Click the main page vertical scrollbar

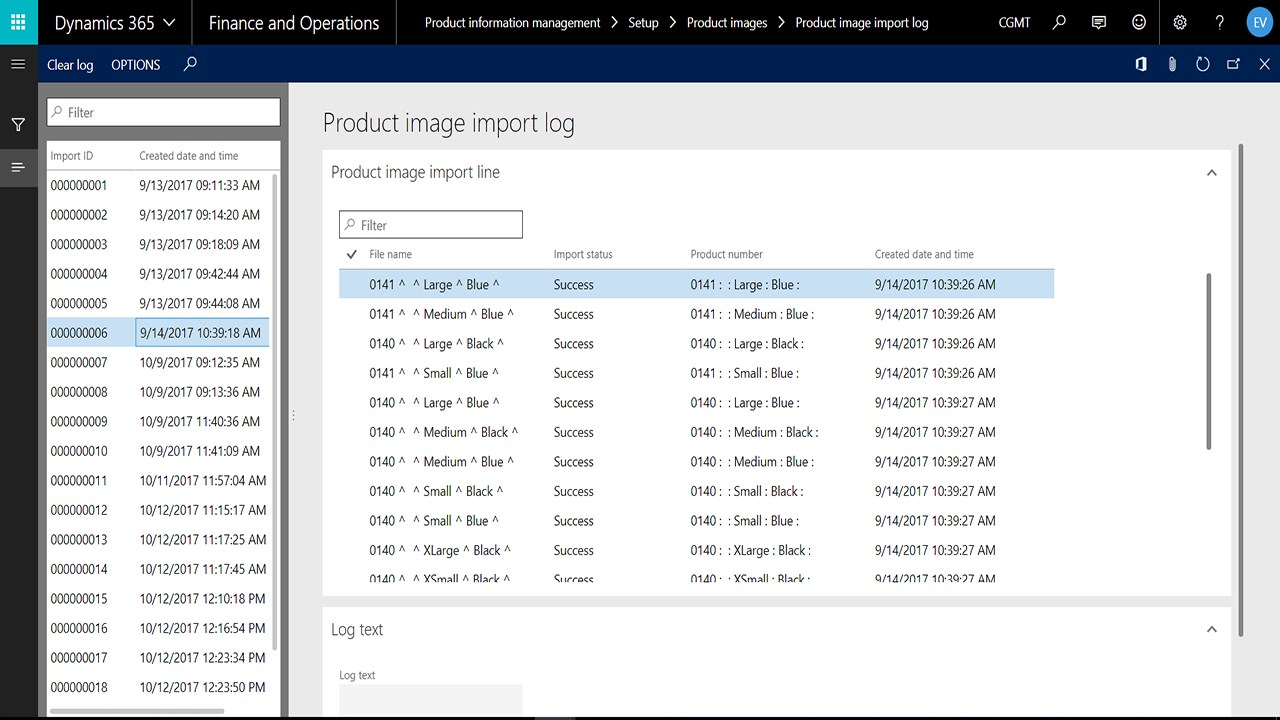(1241, 390)
